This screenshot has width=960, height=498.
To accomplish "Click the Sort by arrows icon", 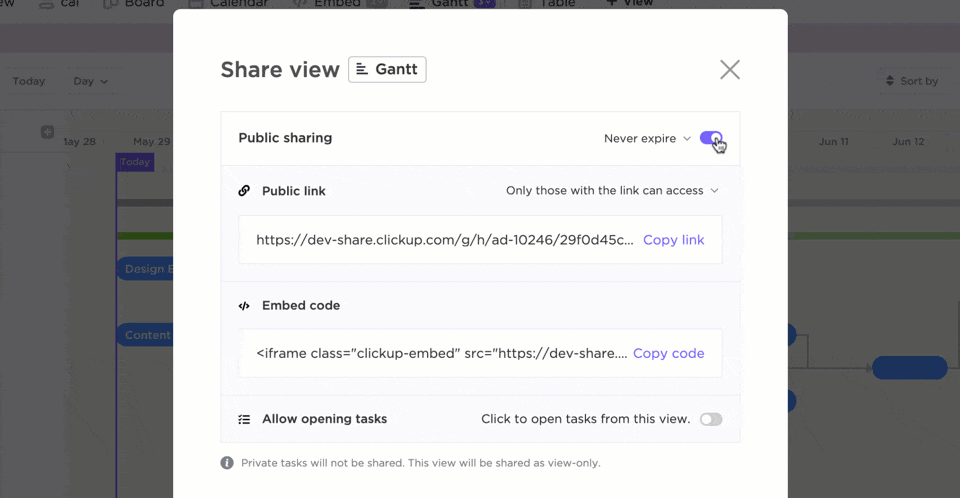I will pos(890,81).
